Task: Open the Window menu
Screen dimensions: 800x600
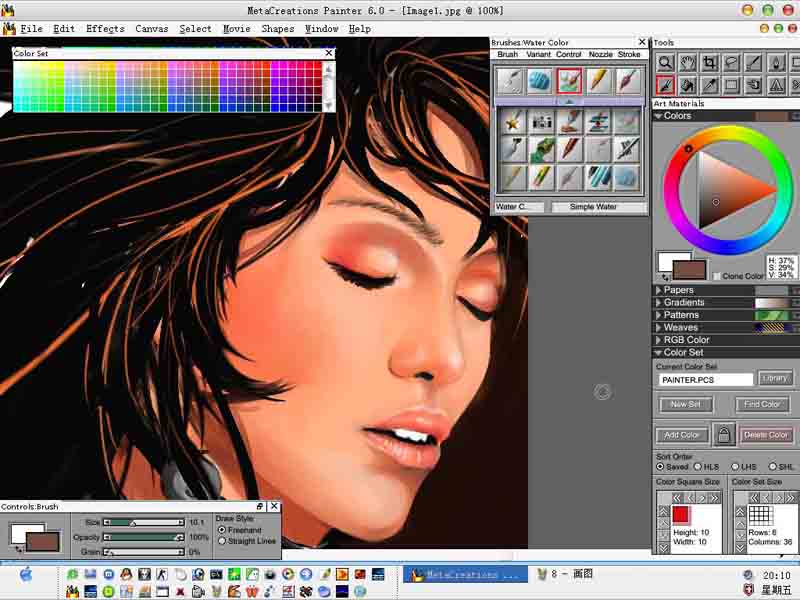Action: point(321,29)
